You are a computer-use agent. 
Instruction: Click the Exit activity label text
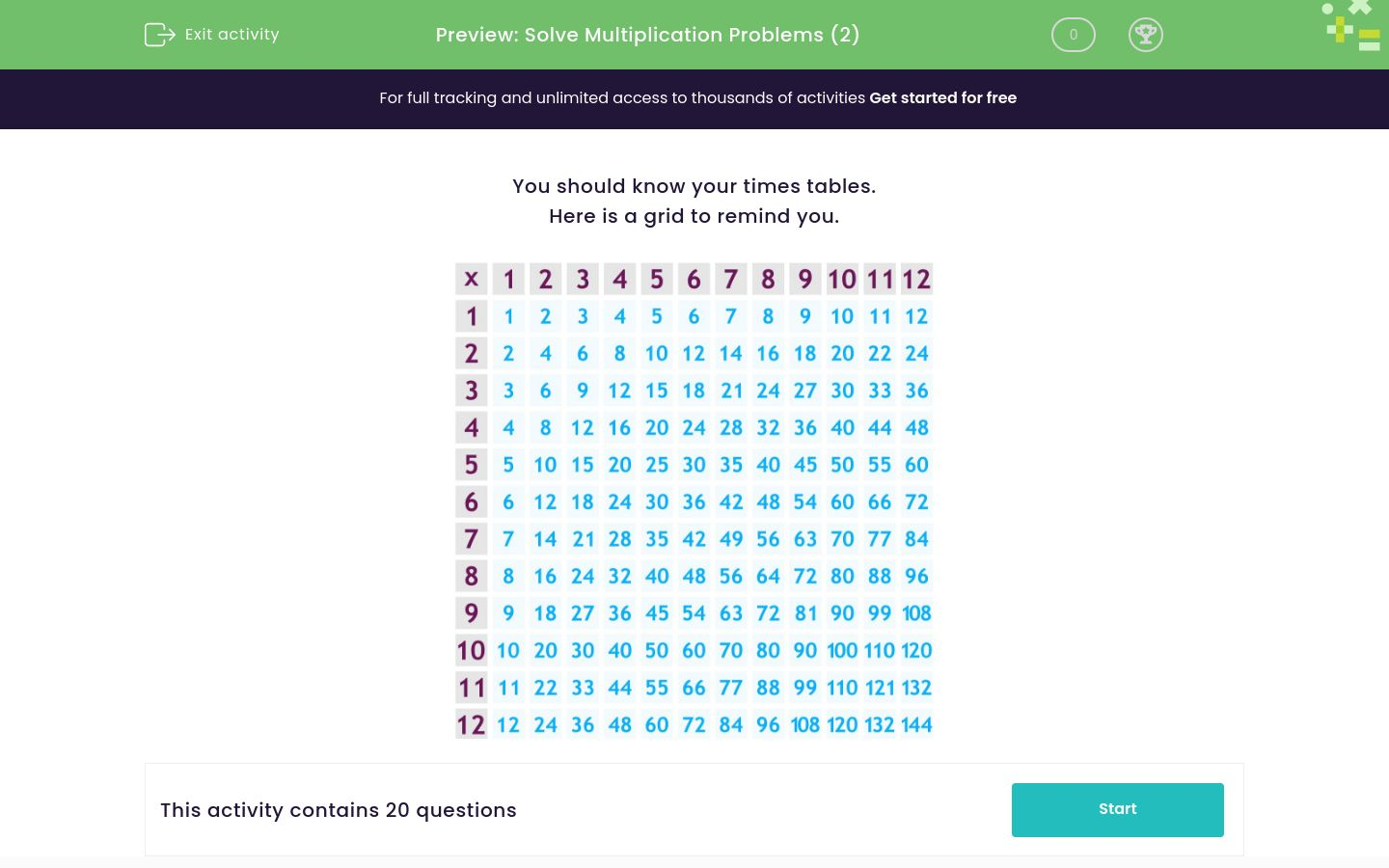click(231, 35)
